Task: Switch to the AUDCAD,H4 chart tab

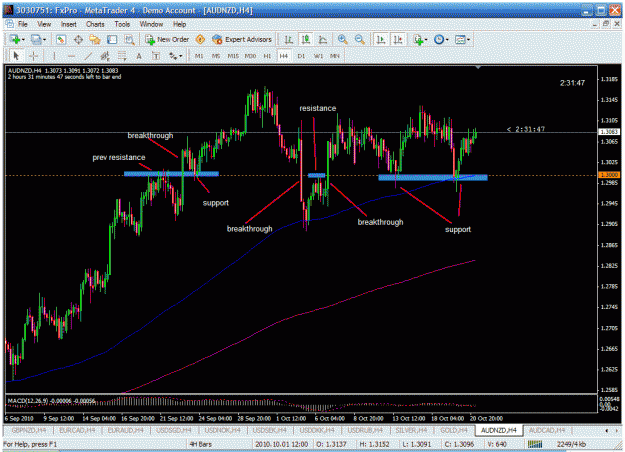Action: pyautogui.click(x=547, y=430)
